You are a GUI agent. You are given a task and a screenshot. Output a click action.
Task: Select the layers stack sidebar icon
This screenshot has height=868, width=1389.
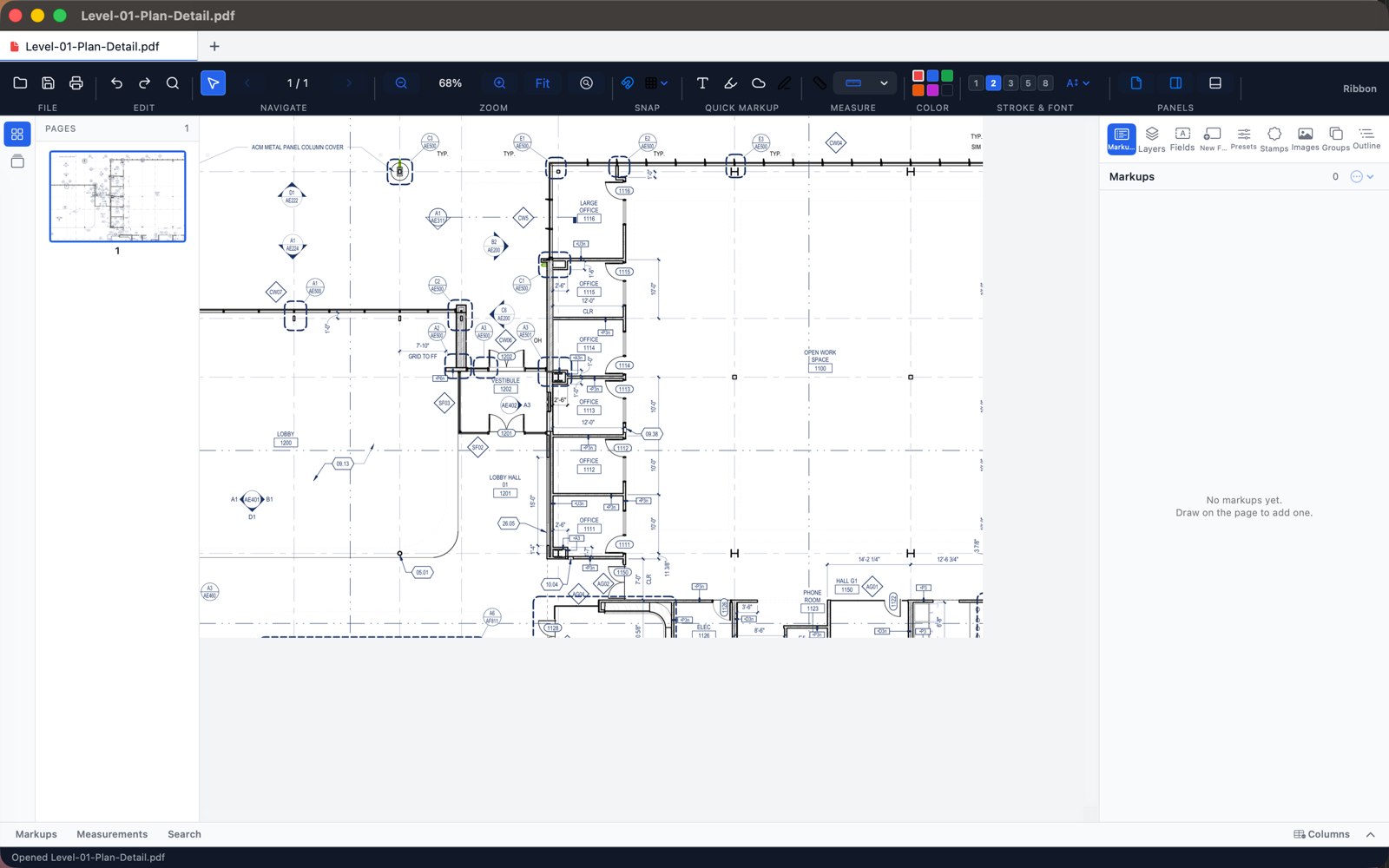point(17,161)
